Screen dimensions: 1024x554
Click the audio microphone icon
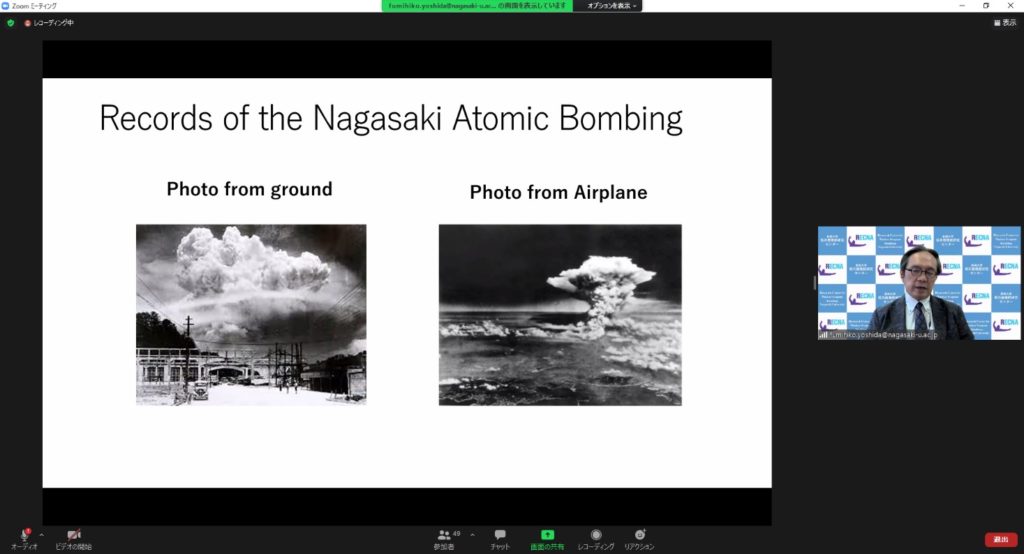[x=24, y=535]
